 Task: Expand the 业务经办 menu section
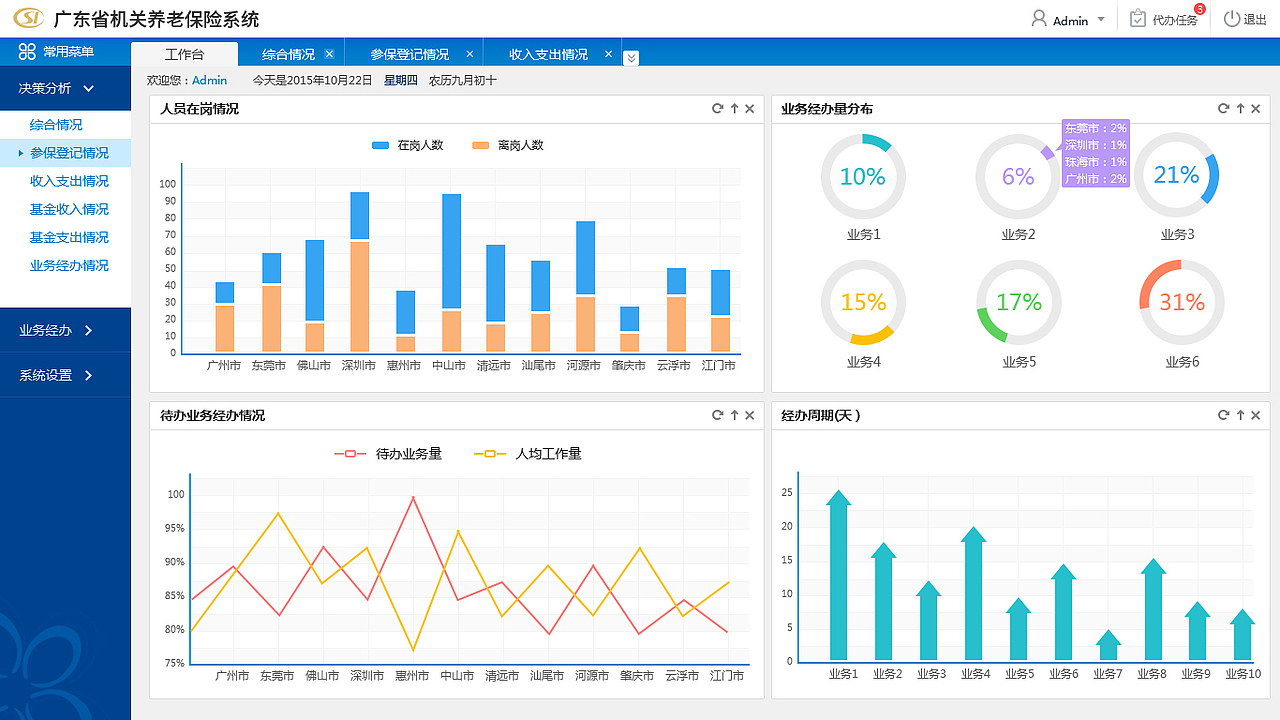click(89, 330)
